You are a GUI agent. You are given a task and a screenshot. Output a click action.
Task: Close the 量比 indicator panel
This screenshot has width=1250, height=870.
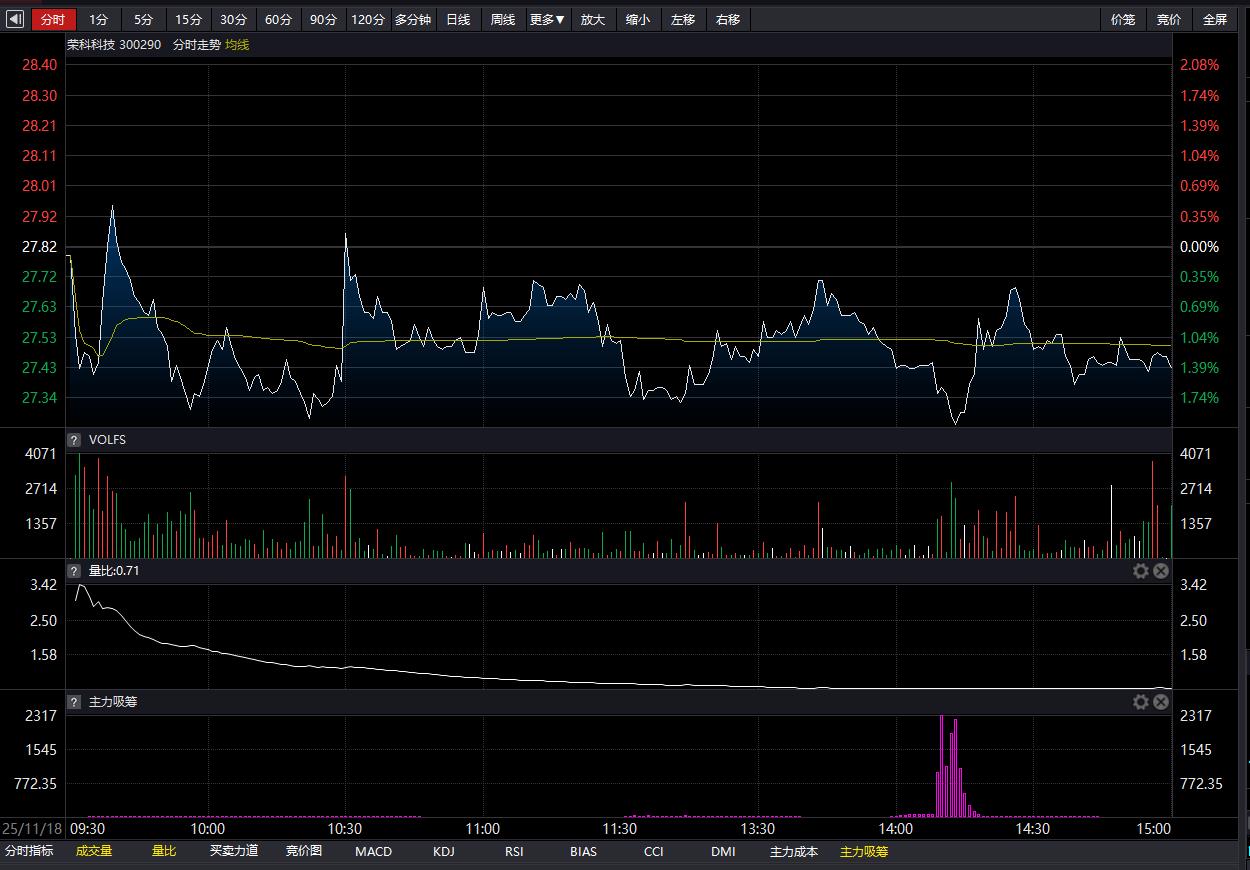[1161, 571]
